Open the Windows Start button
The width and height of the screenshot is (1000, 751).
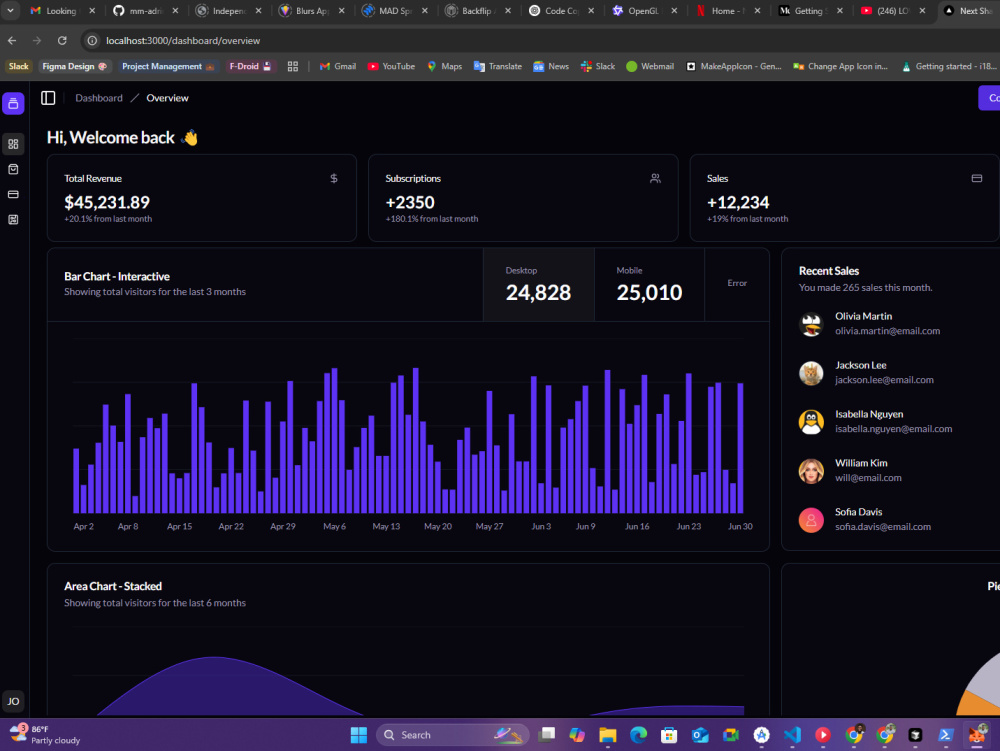[359, 735]
